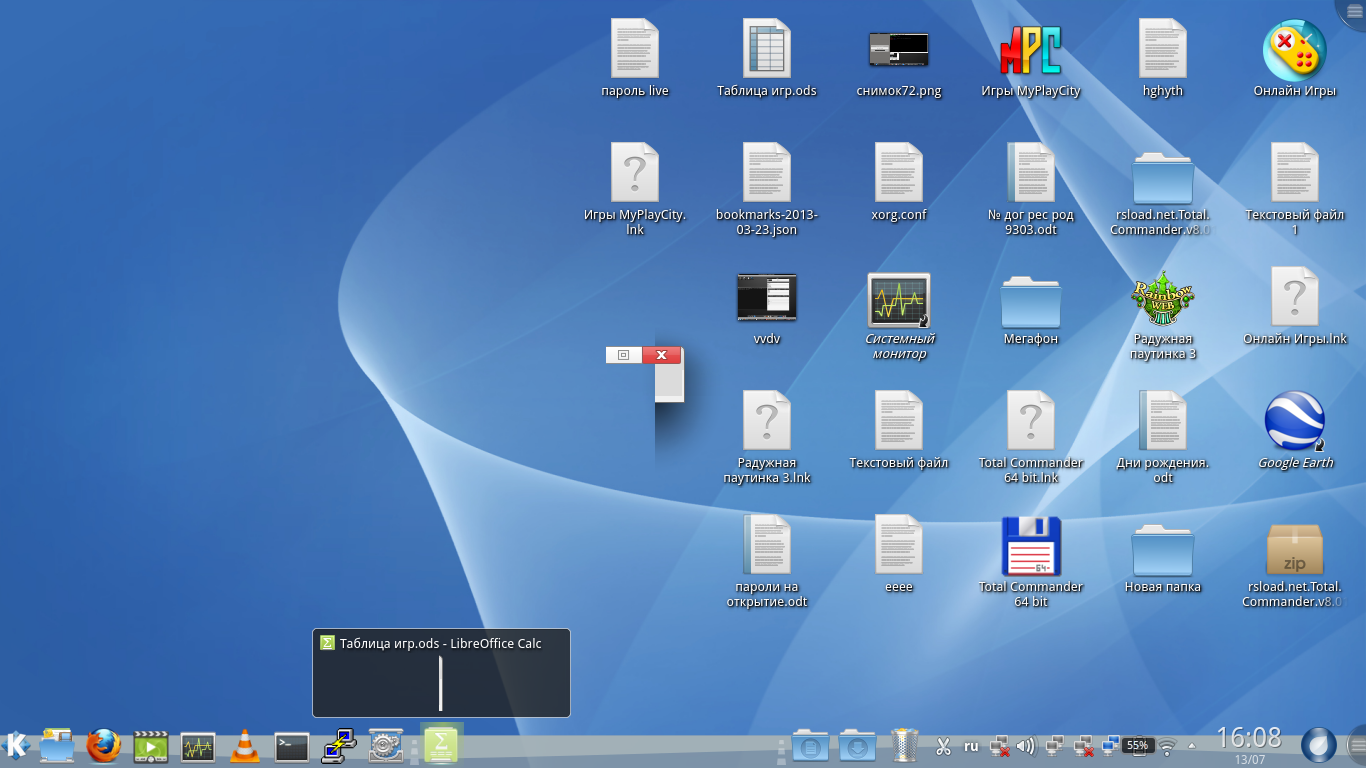Open the downloads folder popup in panel
Image resolution: width=1366 pixels, height=768 pixels.
pyautogui.click(x=857, y=746)
